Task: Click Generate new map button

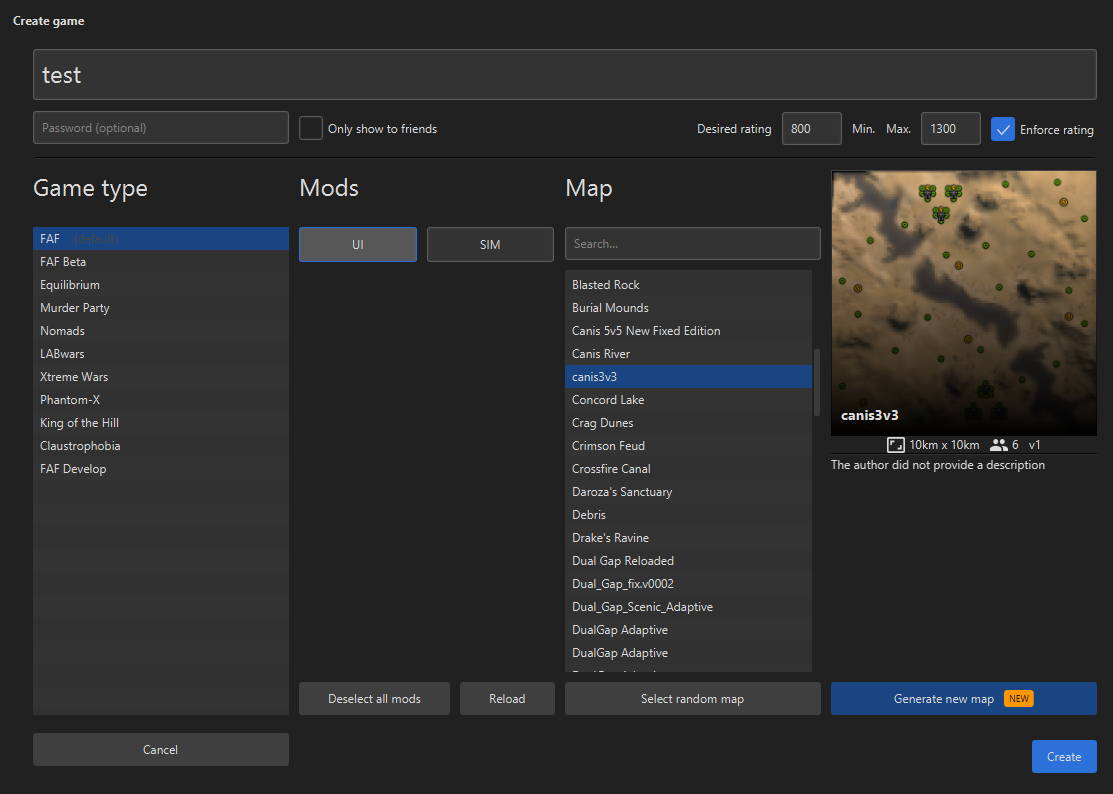Action: [963, 699]
